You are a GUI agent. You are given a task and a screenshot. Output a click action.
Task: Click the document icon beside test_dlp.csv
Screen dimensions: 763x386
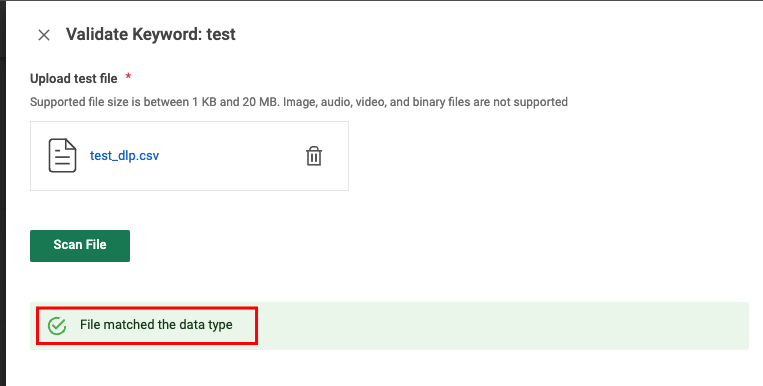coord(62,156)
